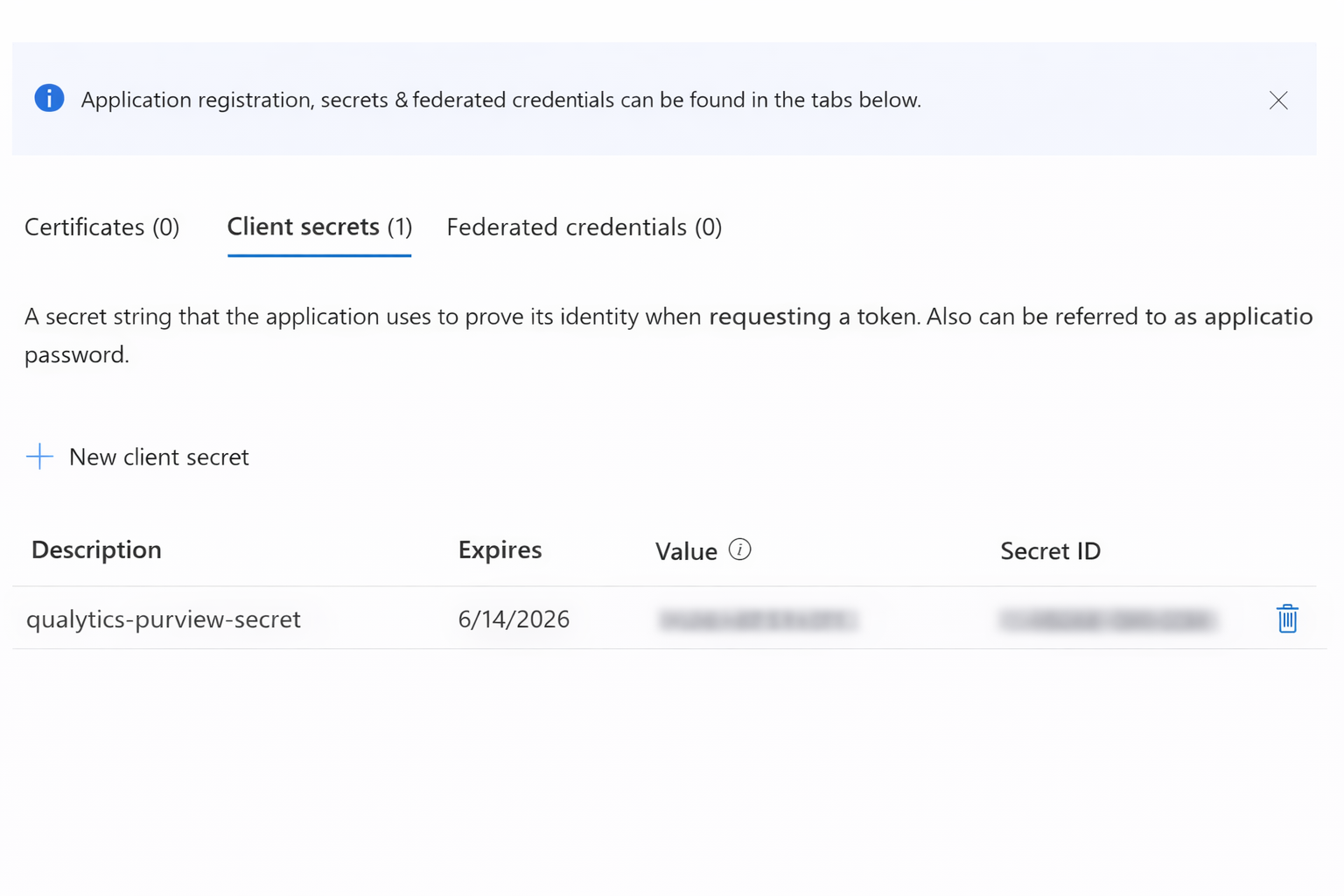
Task: Open the Federated credentials (0) tab
Action: click(x=584, y=227)
